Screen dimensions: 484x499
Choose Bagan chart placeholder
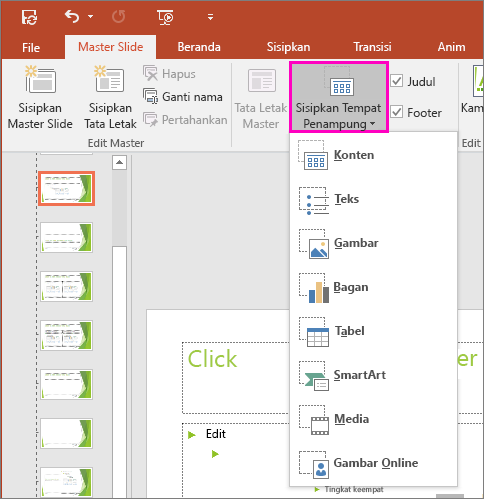click(x=373, y=287)
